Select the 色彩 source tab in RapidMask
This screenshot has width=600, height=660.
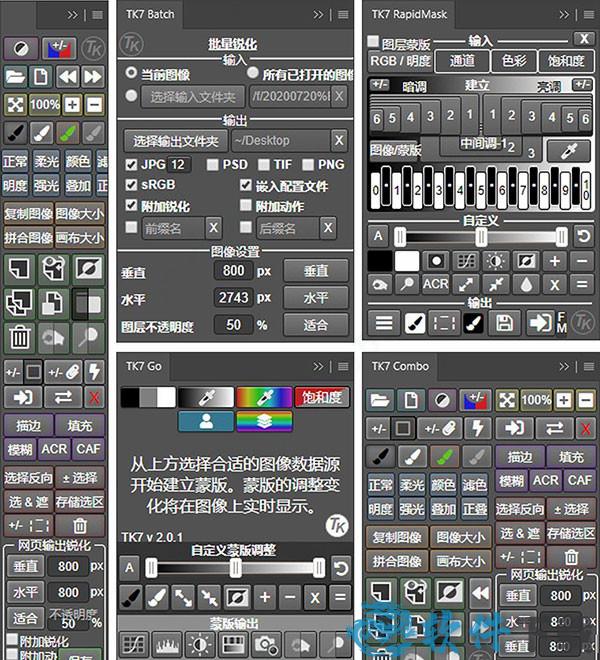(514, 61)
